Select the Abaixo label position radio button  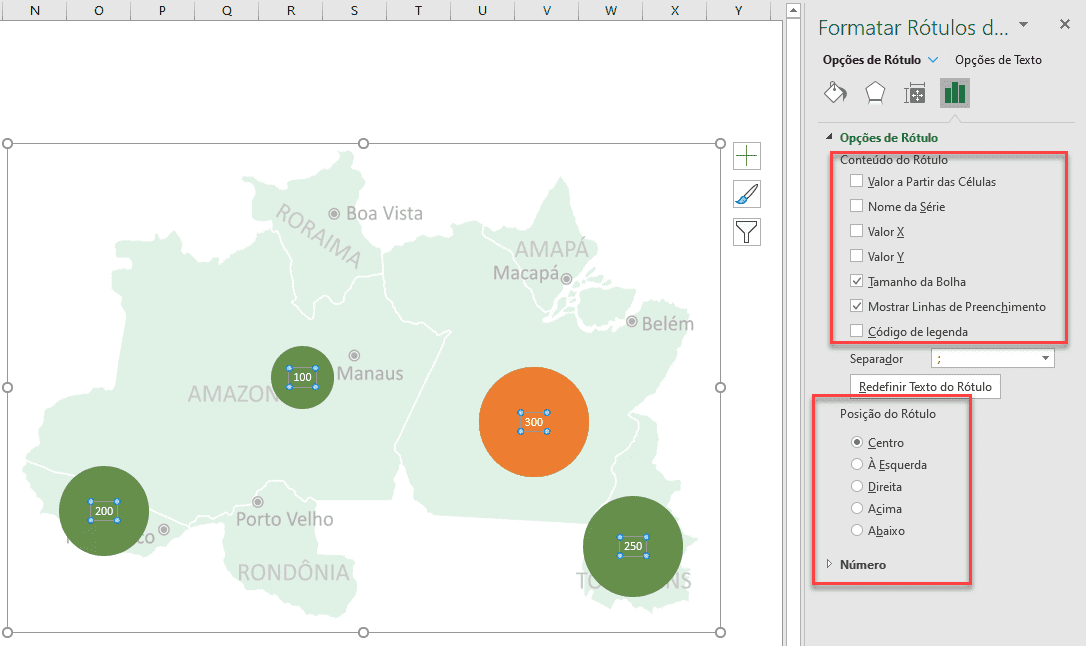point(856,530)
